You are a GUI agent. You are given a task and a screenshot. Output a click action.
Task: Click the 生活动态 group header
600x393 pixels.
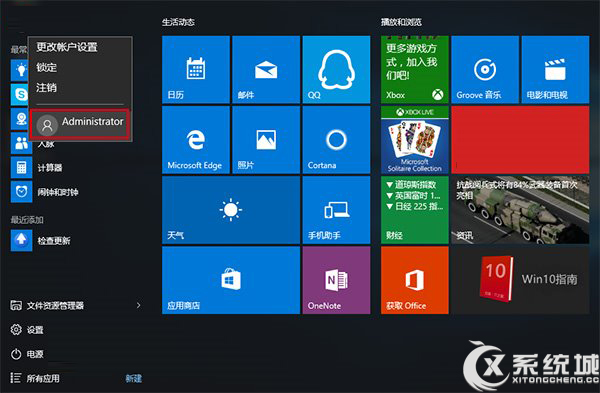(178, 22)
